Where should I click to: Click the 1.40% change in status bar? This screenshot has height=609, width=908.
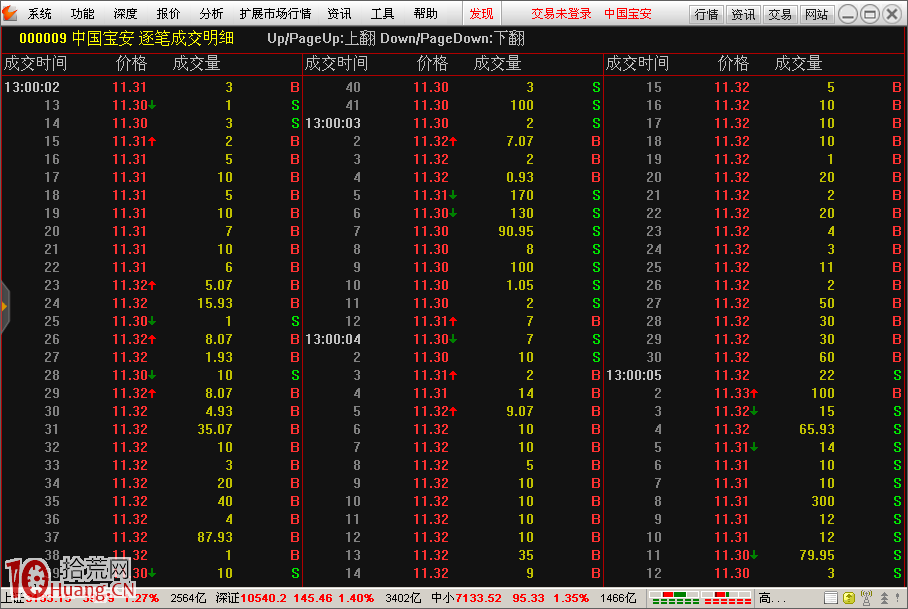[356, 598]
